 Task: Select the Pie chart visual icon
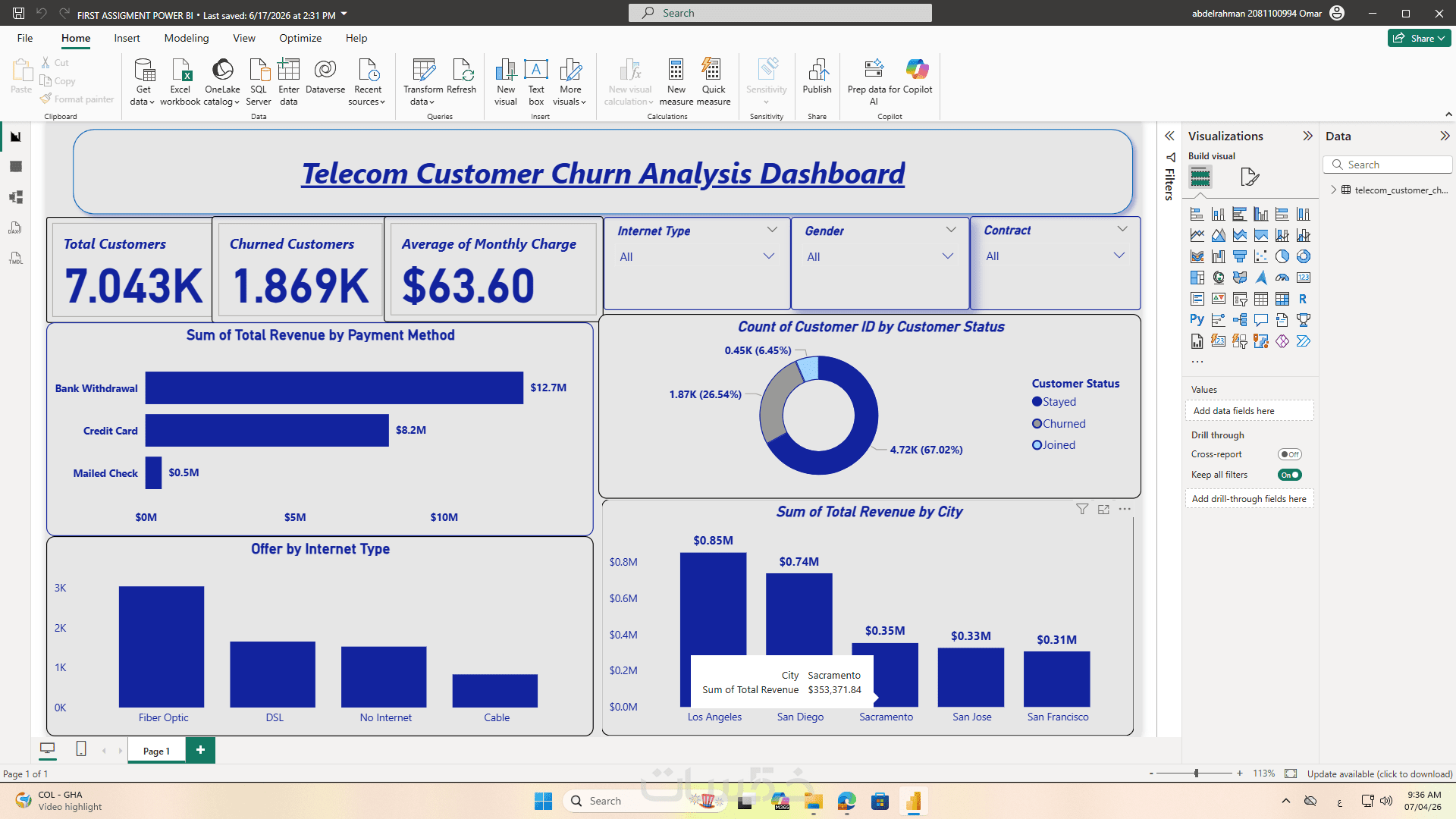1282,256
